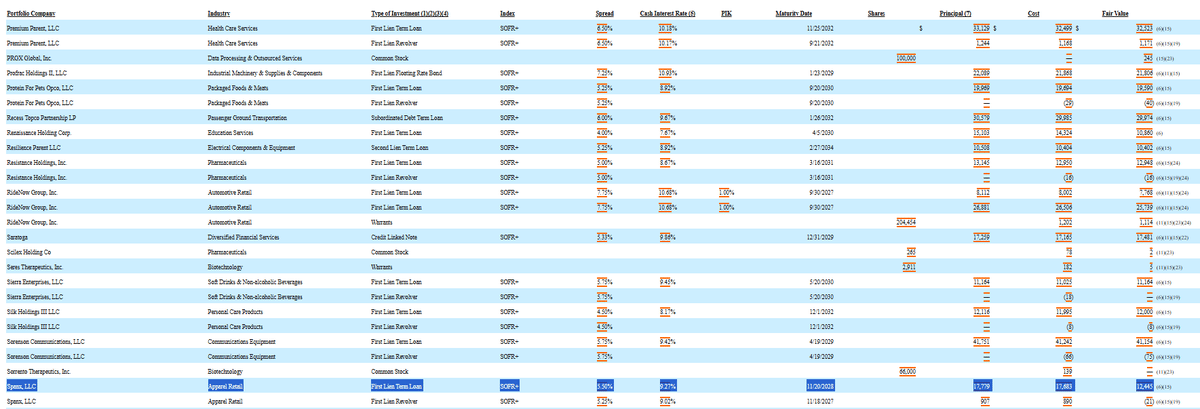Select the Sorrento Therapeutics, Inc. cell

point(38,370)
